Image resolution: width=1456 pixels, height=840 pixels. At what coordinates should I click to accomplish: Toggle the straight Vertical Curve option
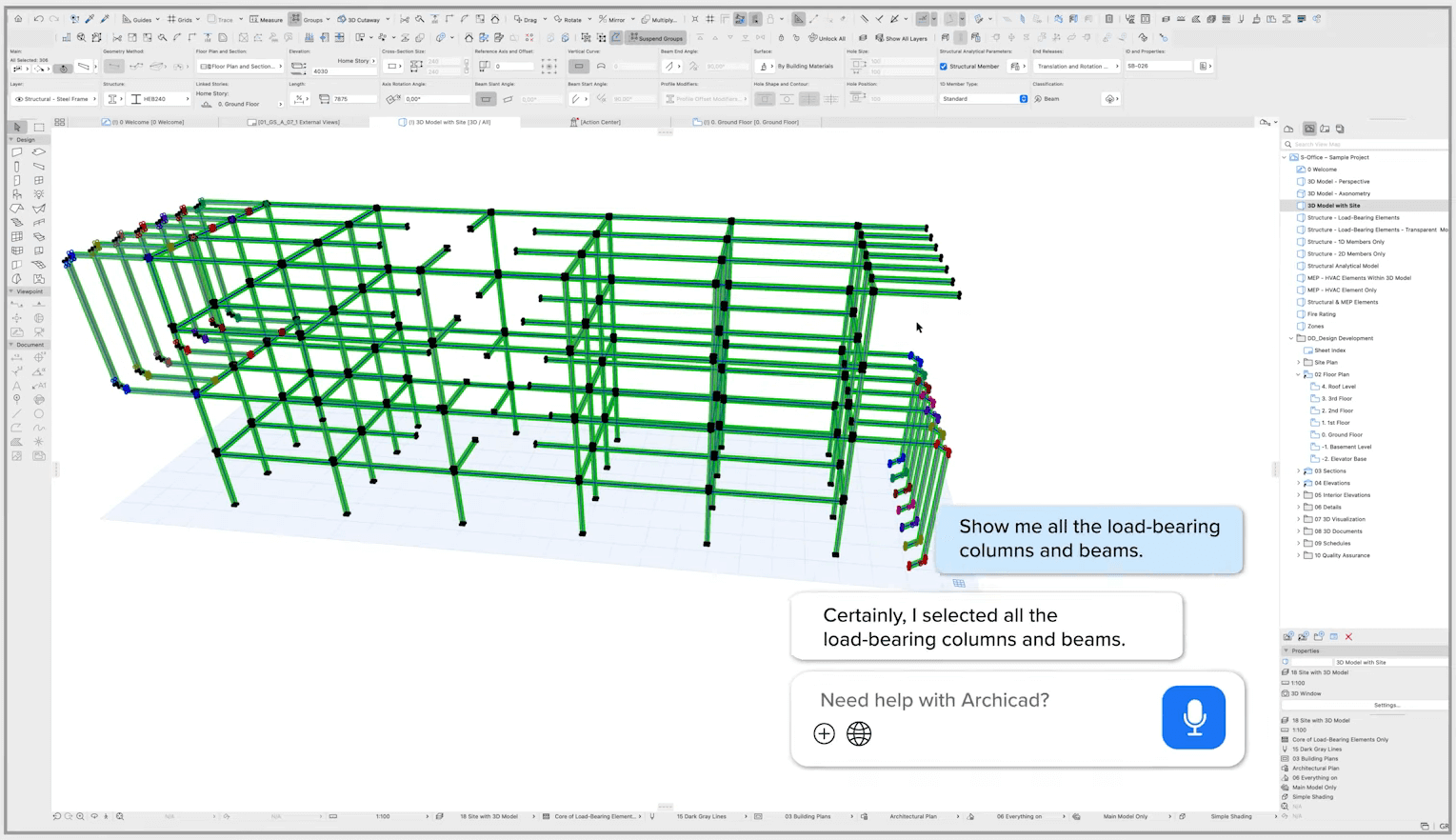(x=579, y=67)
